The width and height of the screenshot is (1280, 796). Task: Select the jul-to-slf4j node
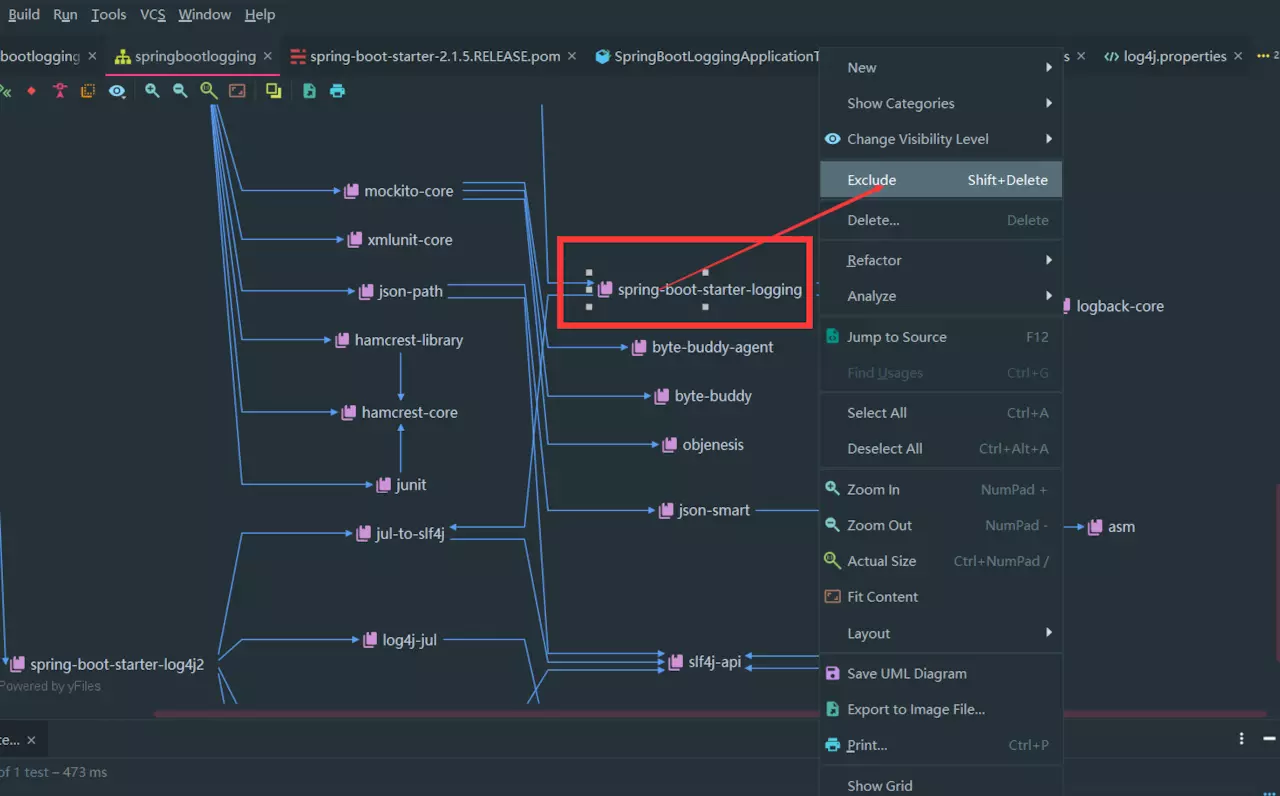(401, 533)
